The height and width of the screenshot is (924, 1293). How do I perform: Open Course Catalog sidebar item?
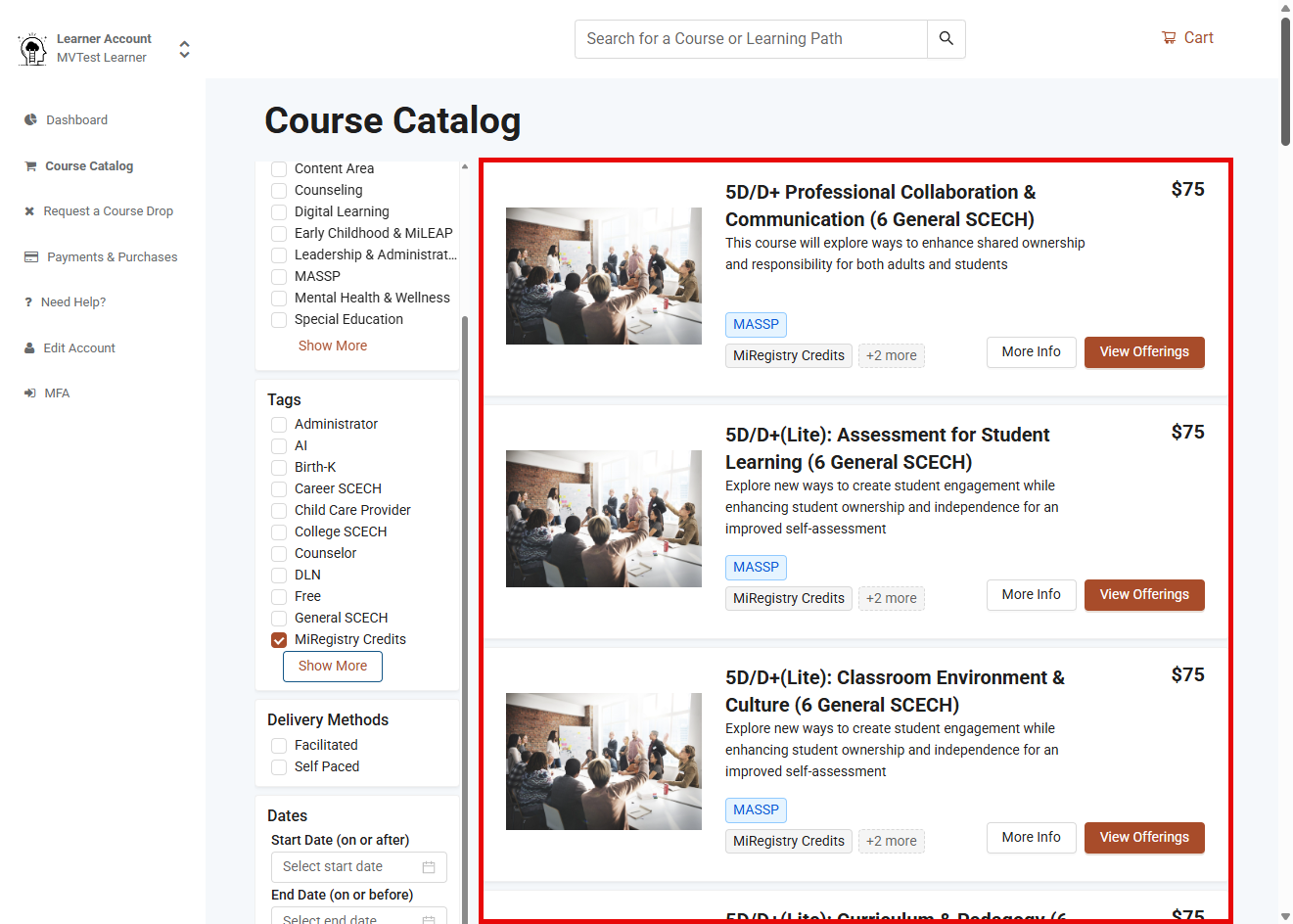89,166
